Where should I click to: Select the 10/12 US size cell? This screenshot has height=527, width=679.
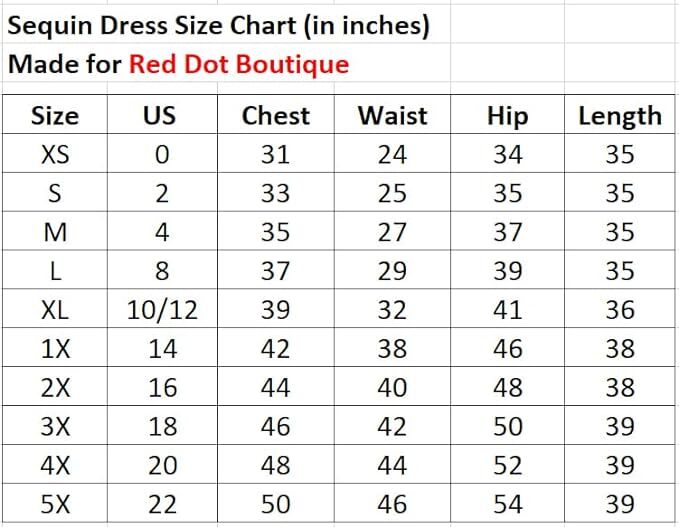(162, 309)
